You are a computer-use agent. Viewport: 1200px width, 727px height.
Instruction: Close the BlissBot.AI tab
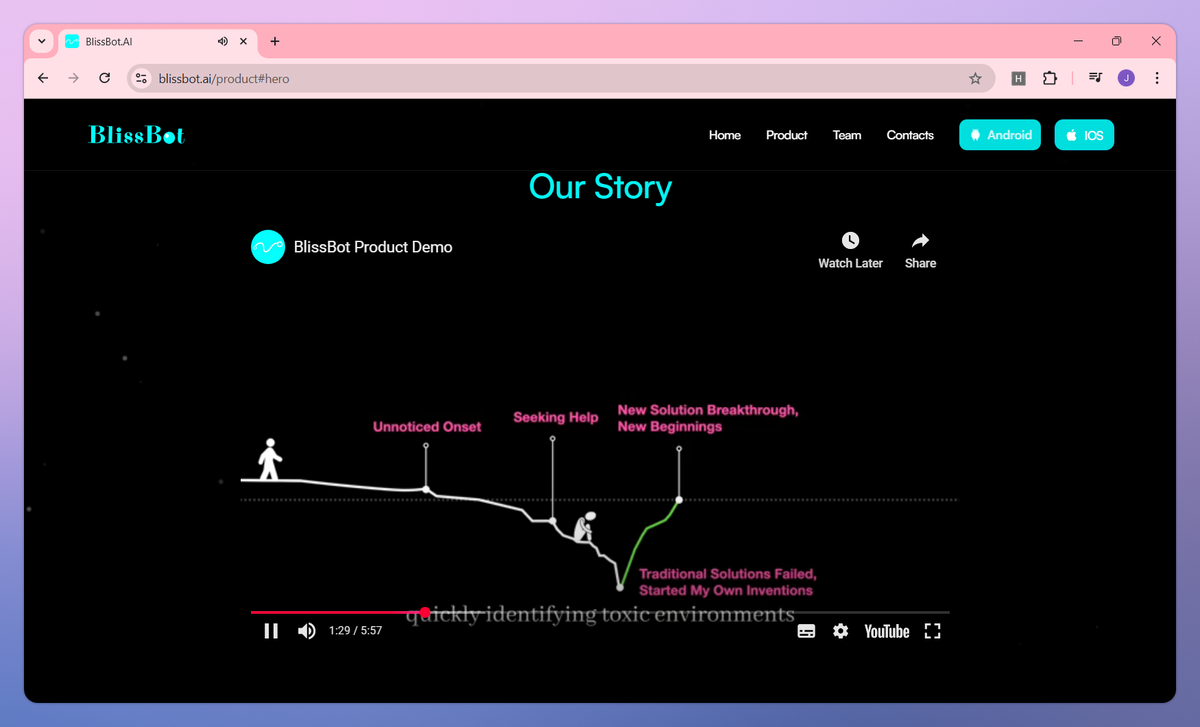[x=245, y=41]
